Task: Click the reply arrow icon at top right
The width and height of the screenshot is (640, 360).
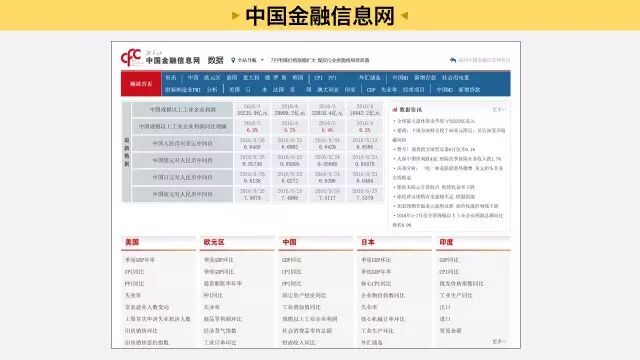Action: [453, 60]
